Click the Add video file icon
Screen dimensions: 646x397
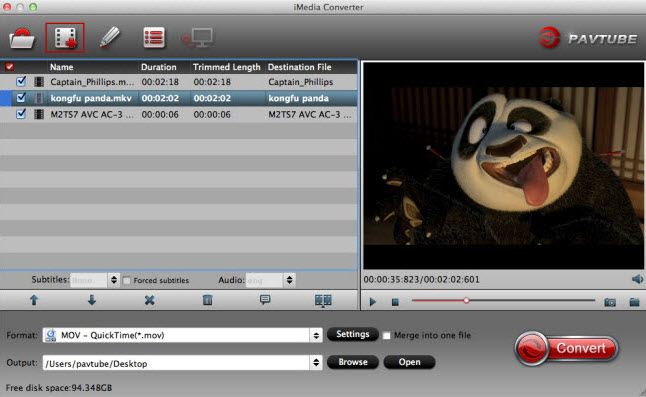[65, 37]
